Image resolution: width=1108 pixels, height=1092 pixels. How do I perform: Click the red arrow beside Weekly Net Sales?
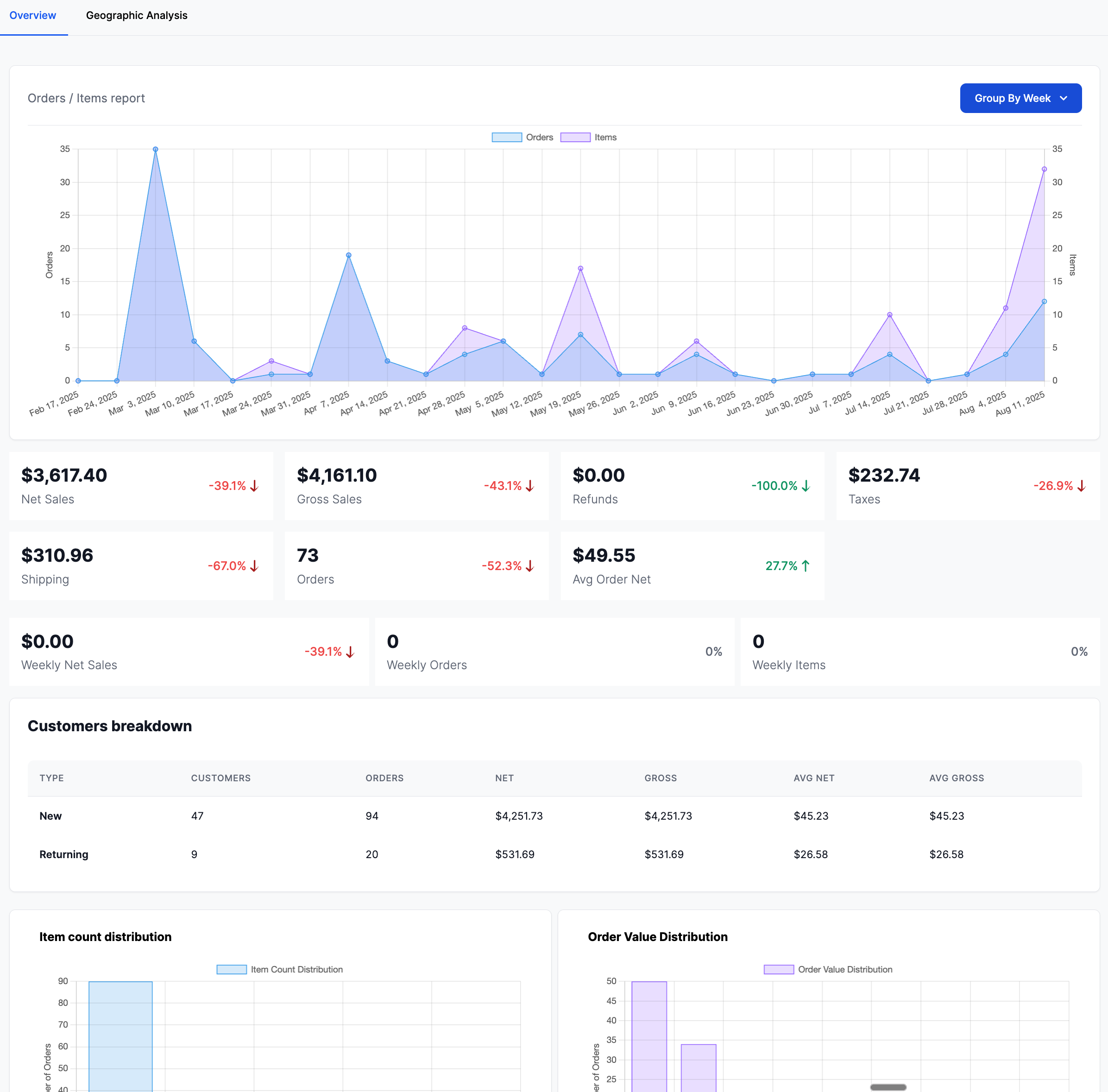350,651
